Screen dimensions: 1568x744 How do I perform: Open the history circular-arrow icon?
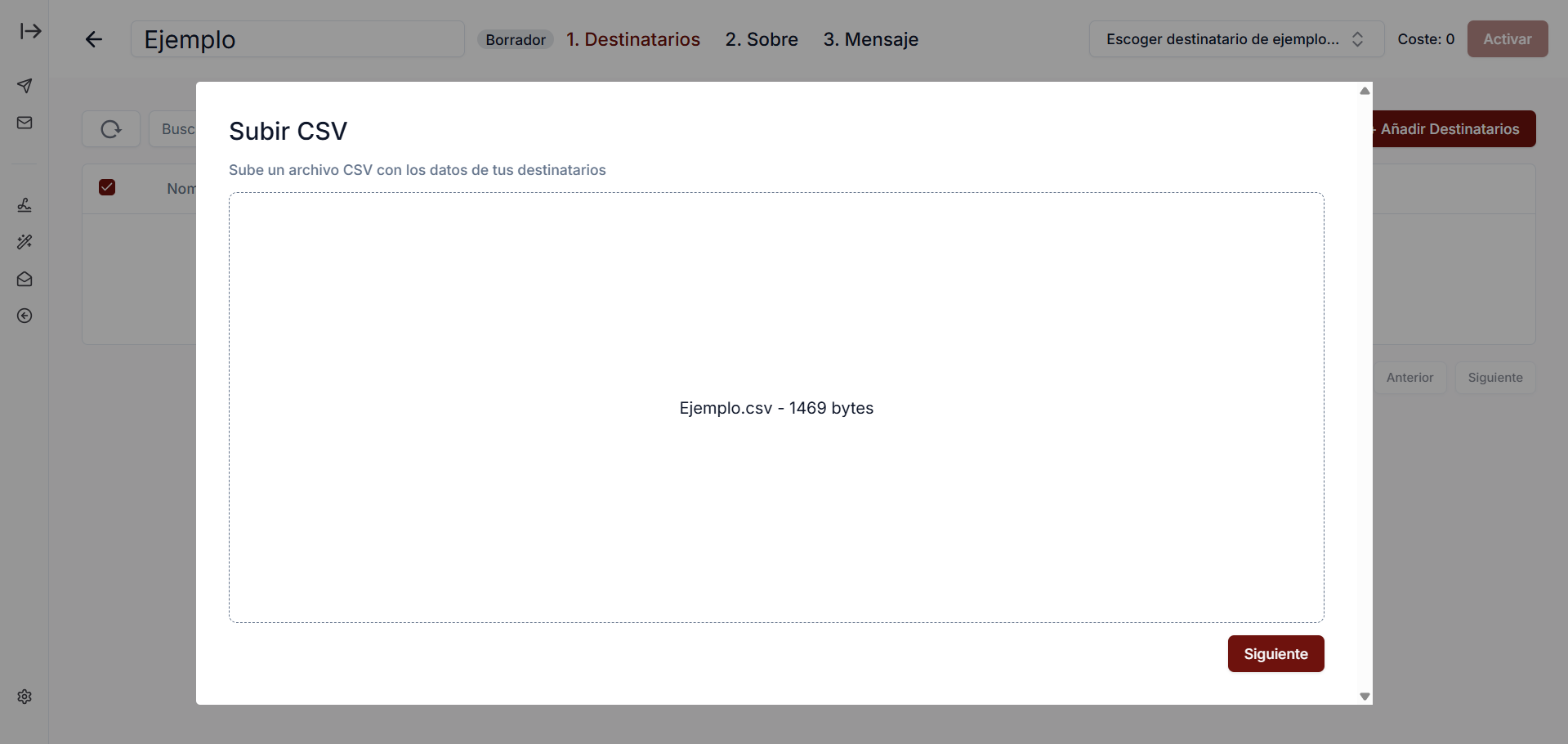click(25, 316)
